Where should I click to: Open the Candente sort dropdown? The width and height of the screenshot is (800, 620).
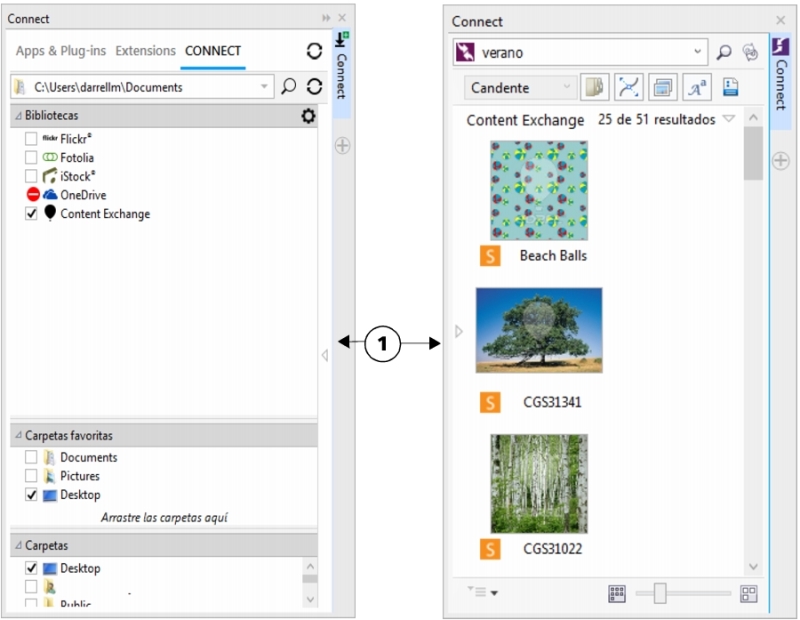click(521, 88)
